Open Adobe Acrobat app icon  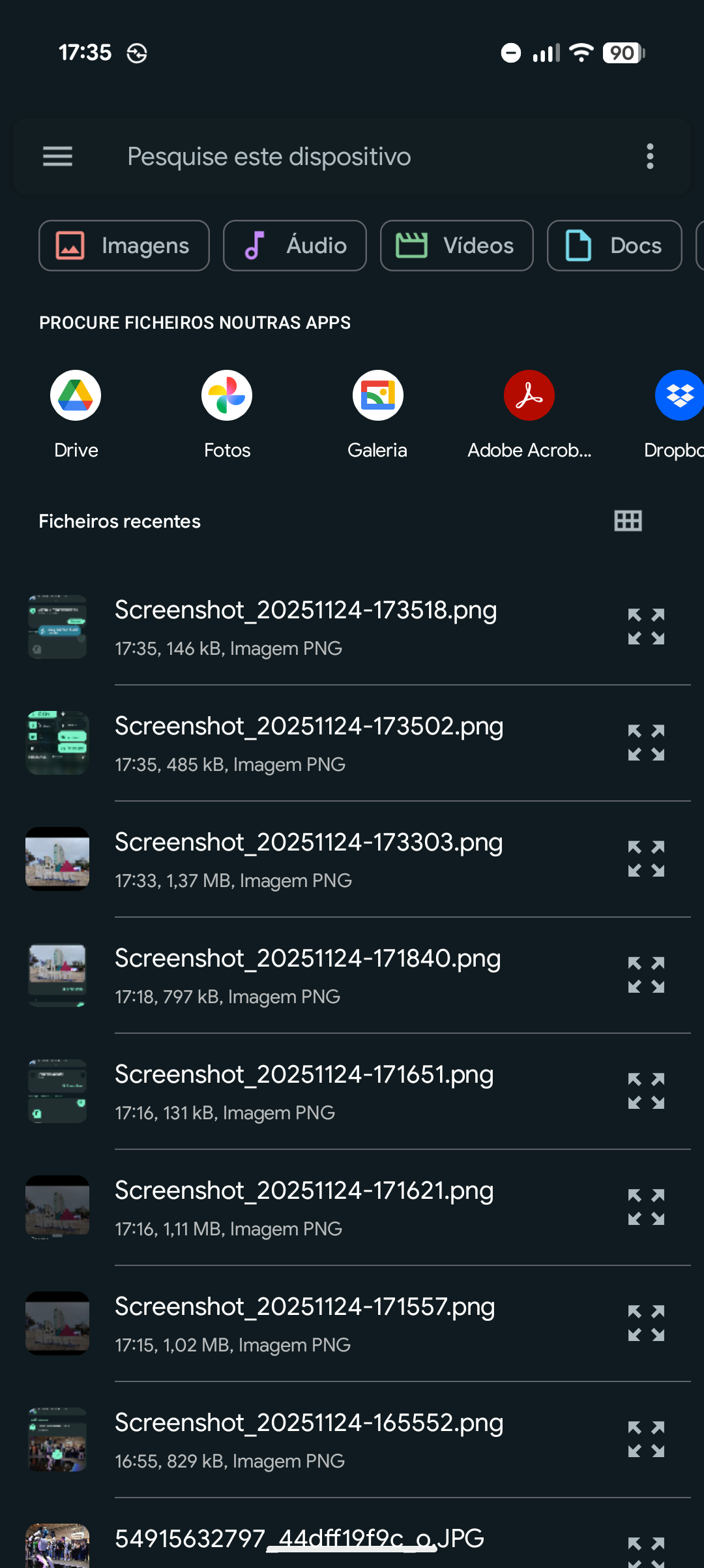pos(529,395)
